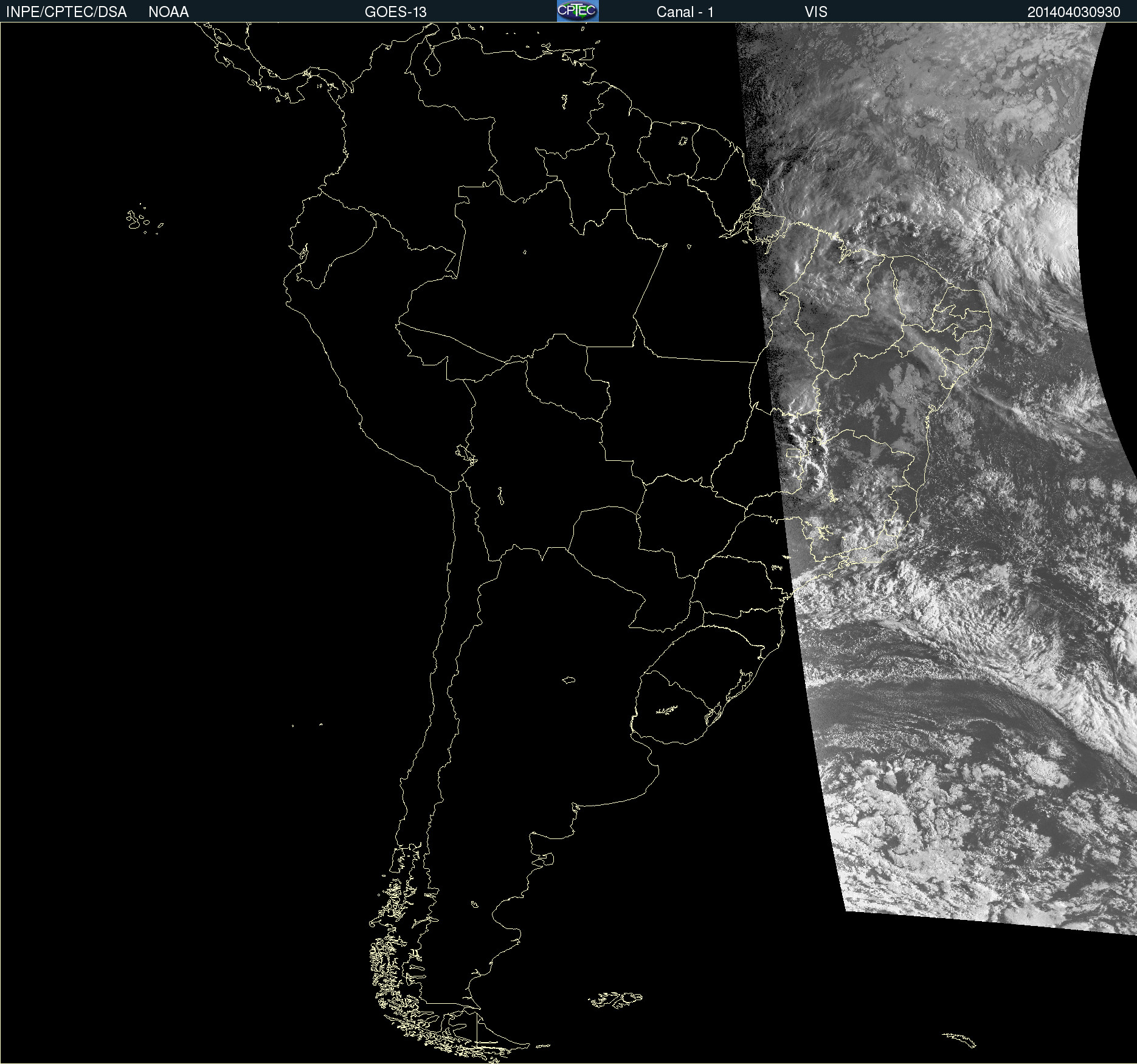Viewport: 1137px width, 1064px height.
Task: Click the INPE/CPTEC/DSA header label
Action: pyautogui.click(x=66, y=12)
